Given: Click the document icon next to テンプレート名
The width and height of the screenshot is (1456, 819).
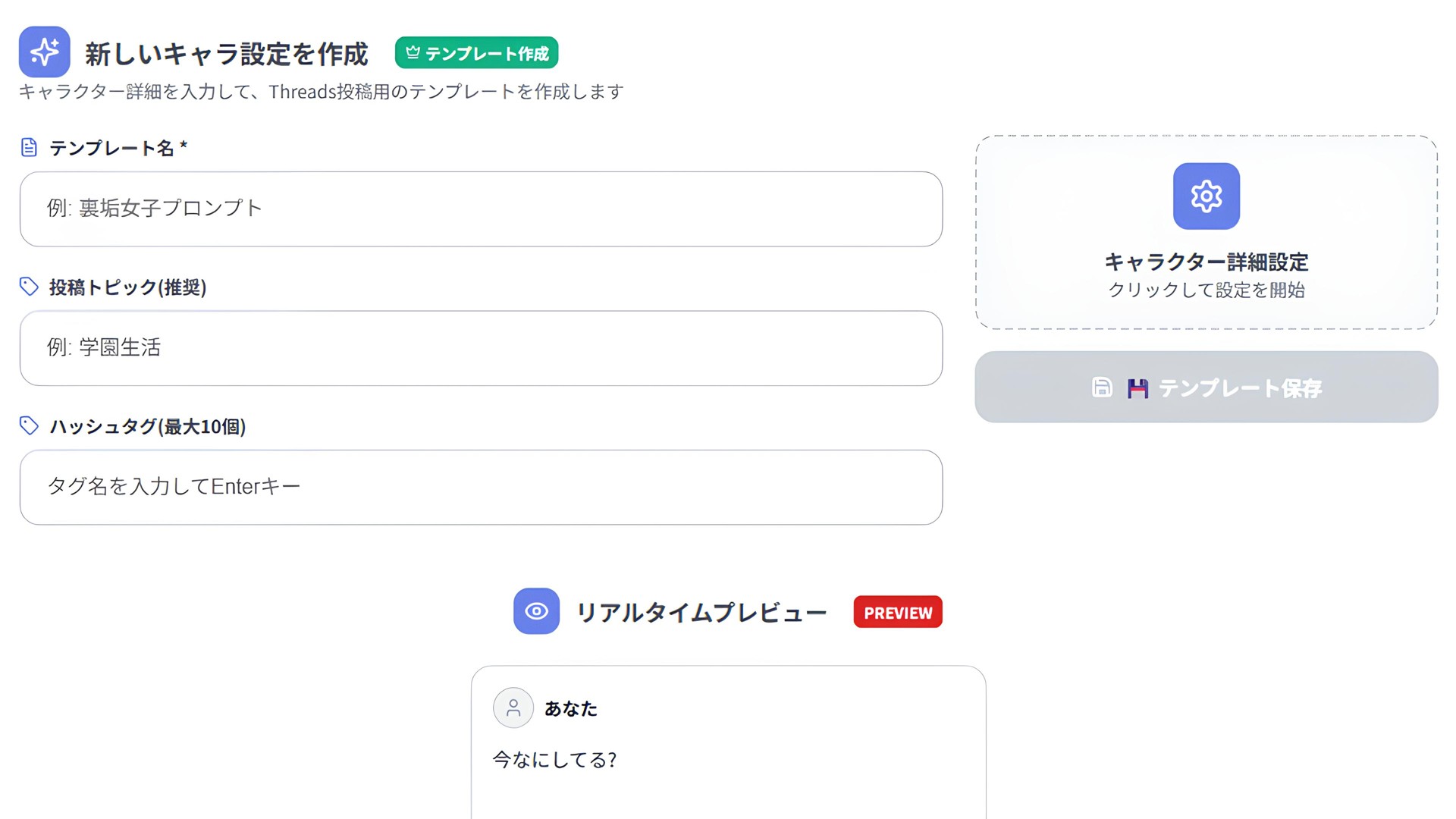Looking at the screenshot, I should 29,147.
